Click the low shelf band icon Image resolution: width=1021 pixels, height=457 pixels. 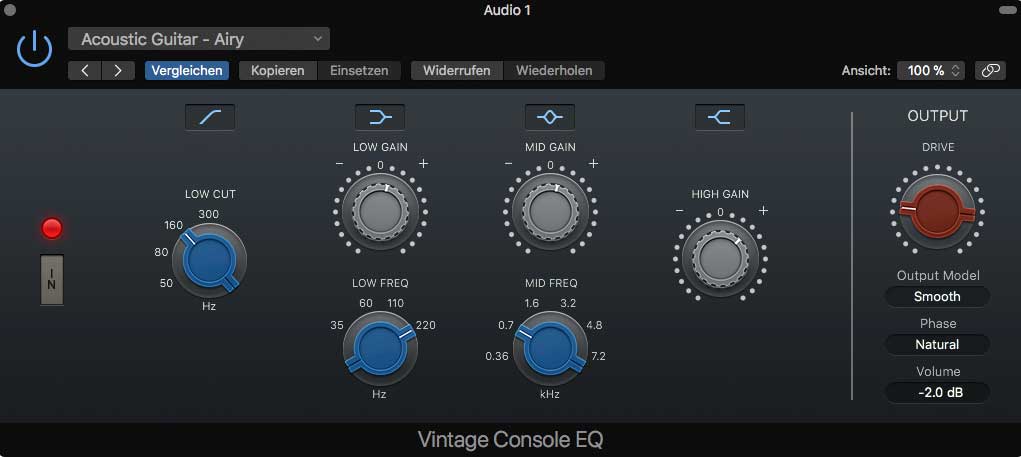pos(380,117)
